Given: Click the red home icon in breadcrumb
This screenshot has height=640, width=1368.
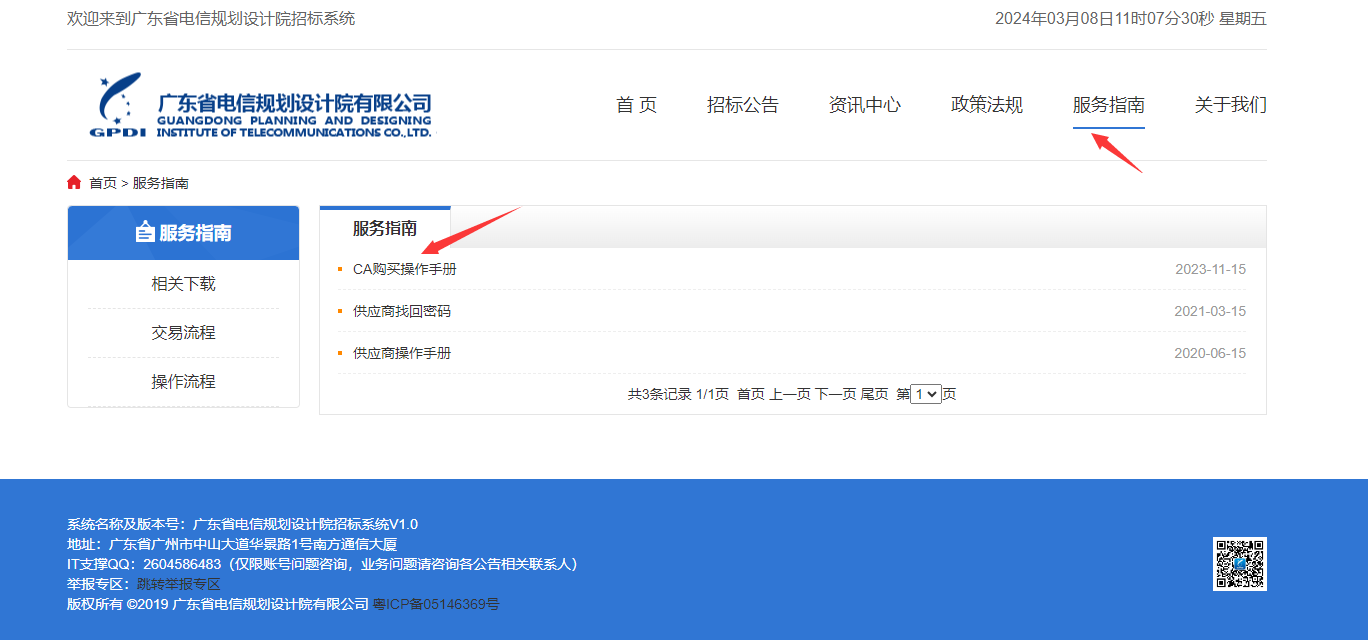Looking at the screenshot, I should (74, 182).
